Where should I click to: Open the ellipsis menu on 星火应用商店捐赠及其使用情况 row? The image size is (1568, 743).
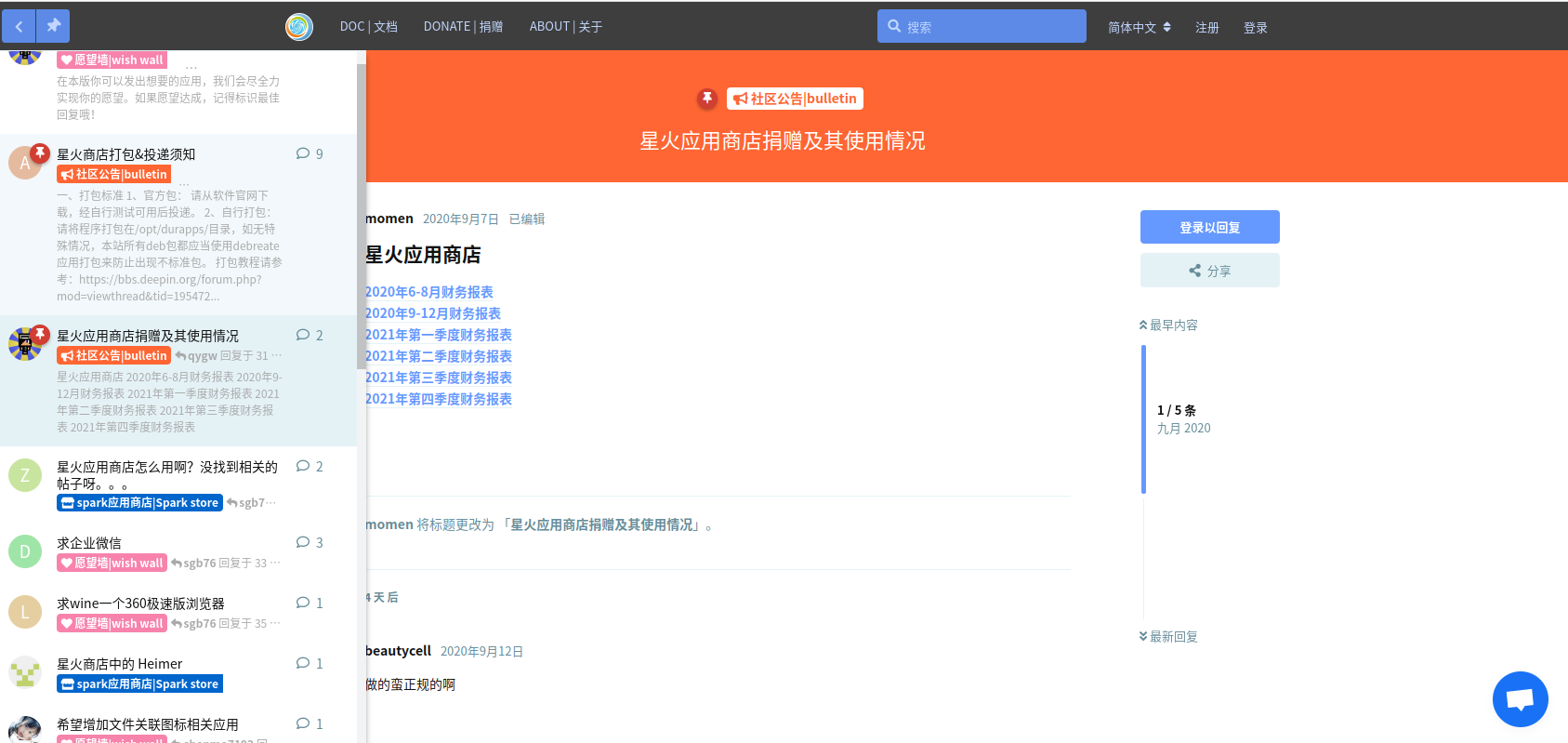pos(276,356)
